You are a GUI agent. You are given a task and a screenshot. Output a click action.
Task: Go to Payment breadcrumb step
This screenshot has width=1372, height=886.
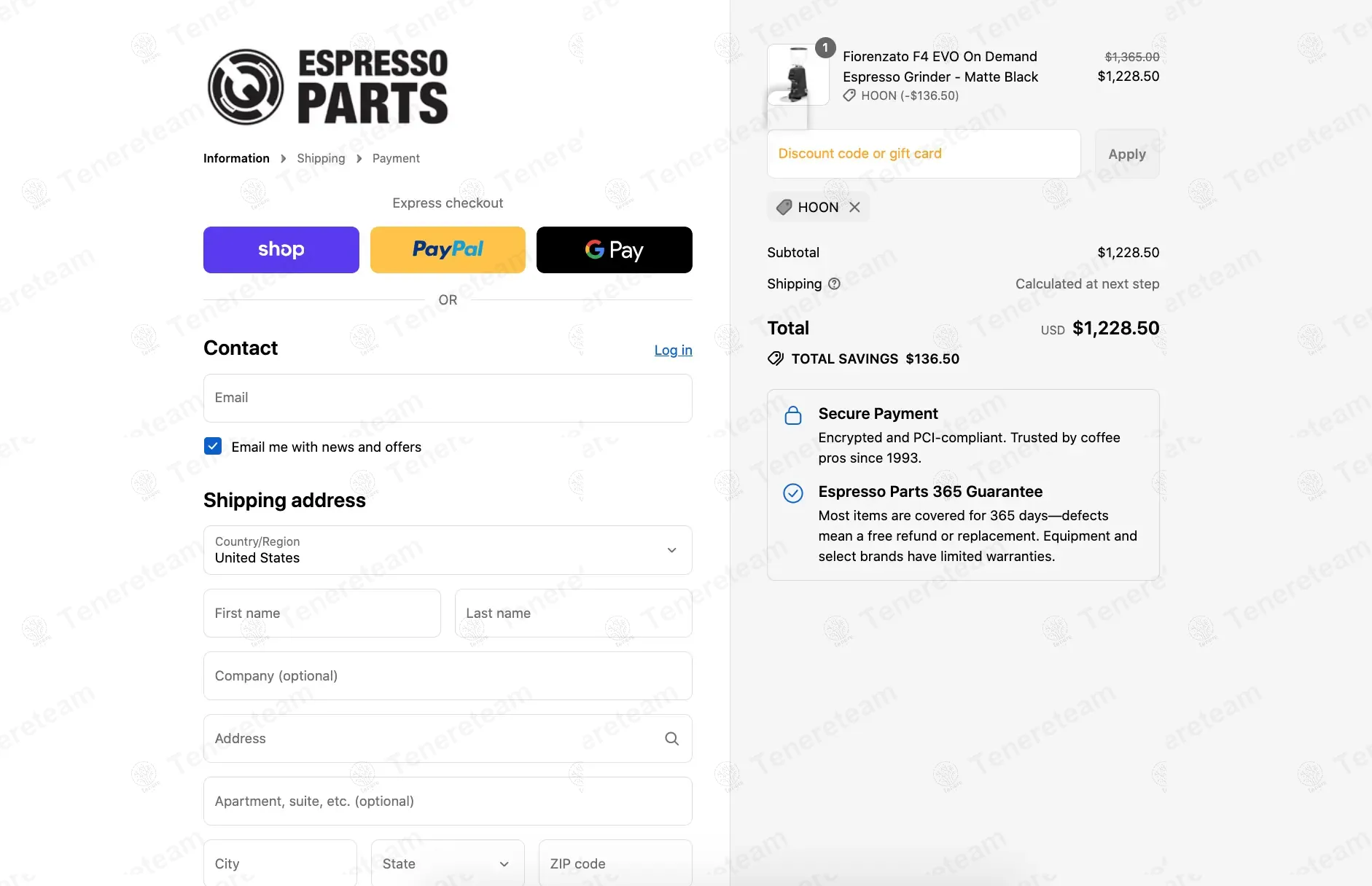coord(396,158)
